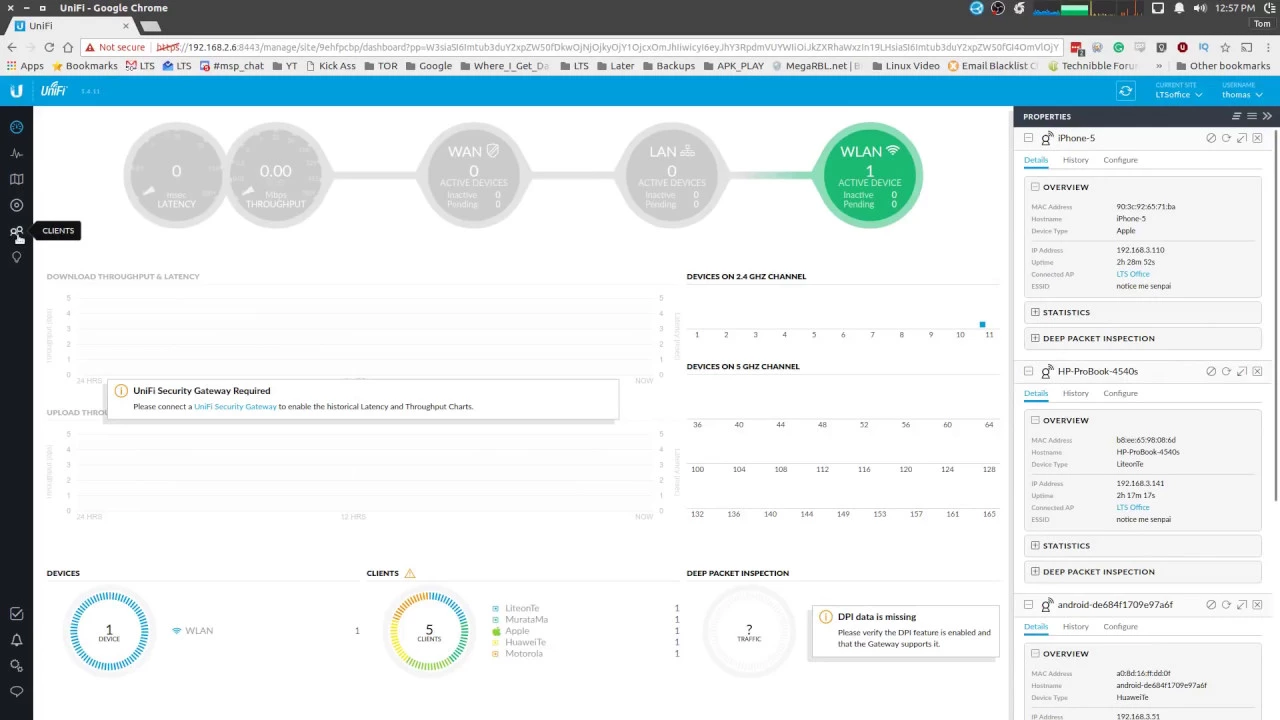Viewport: 1280px width, 720px height.
Task: Click the Ubiquiti U logo
Action: coord(16,91)
